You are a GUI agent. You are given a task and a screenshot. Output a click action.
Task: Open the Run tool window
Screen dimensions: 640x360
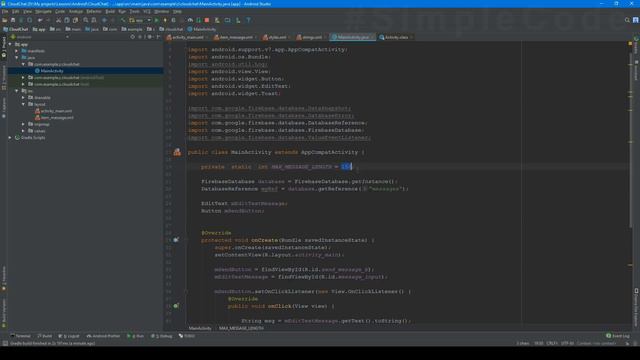136,336
